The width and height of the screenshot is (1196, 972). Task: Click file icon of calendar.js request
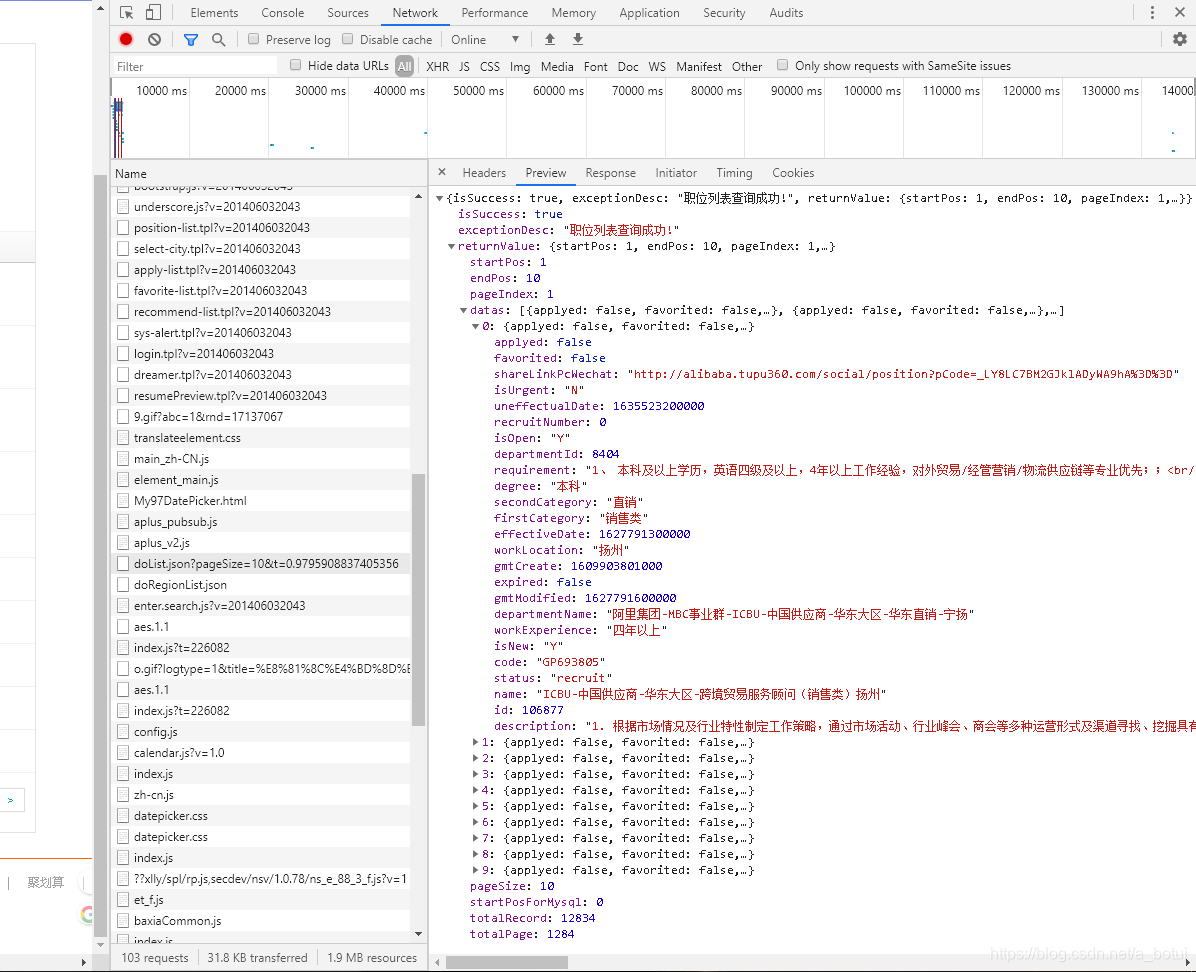pyautogui.click(x=122, y=752)
